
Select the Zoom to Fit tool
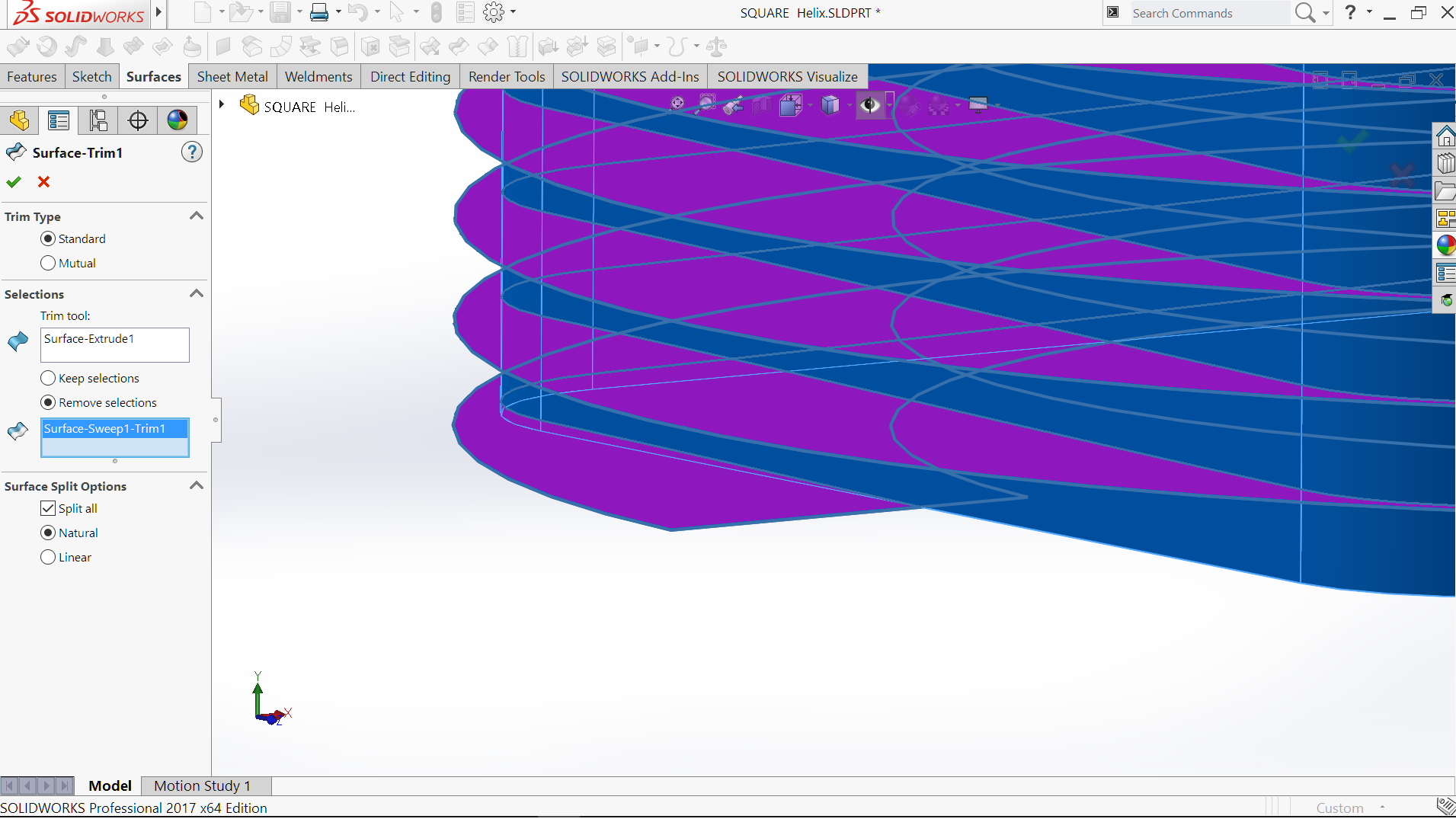coord(677,103)
